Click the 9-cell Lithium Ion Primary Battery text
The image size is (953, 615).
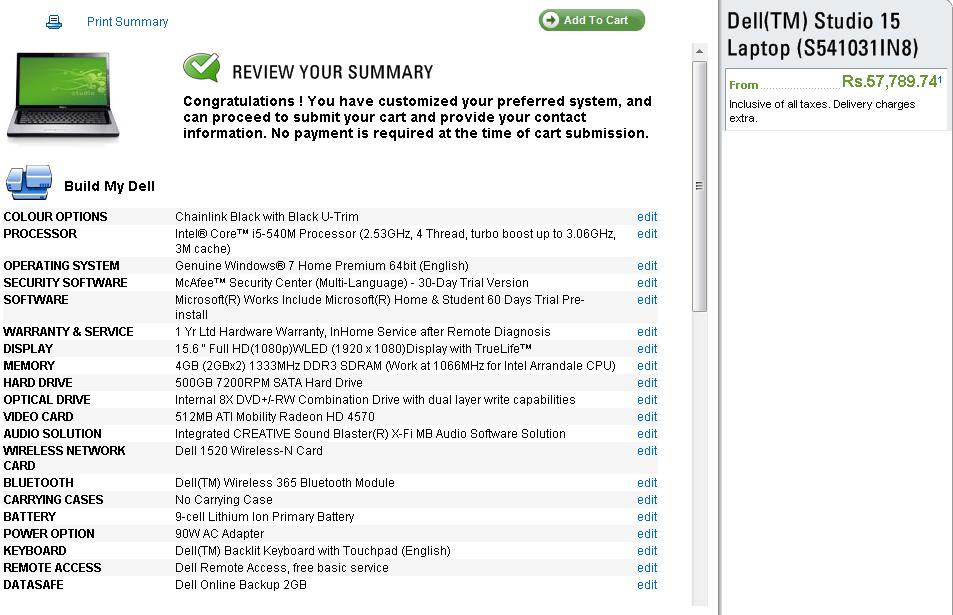tap(264, 517)
